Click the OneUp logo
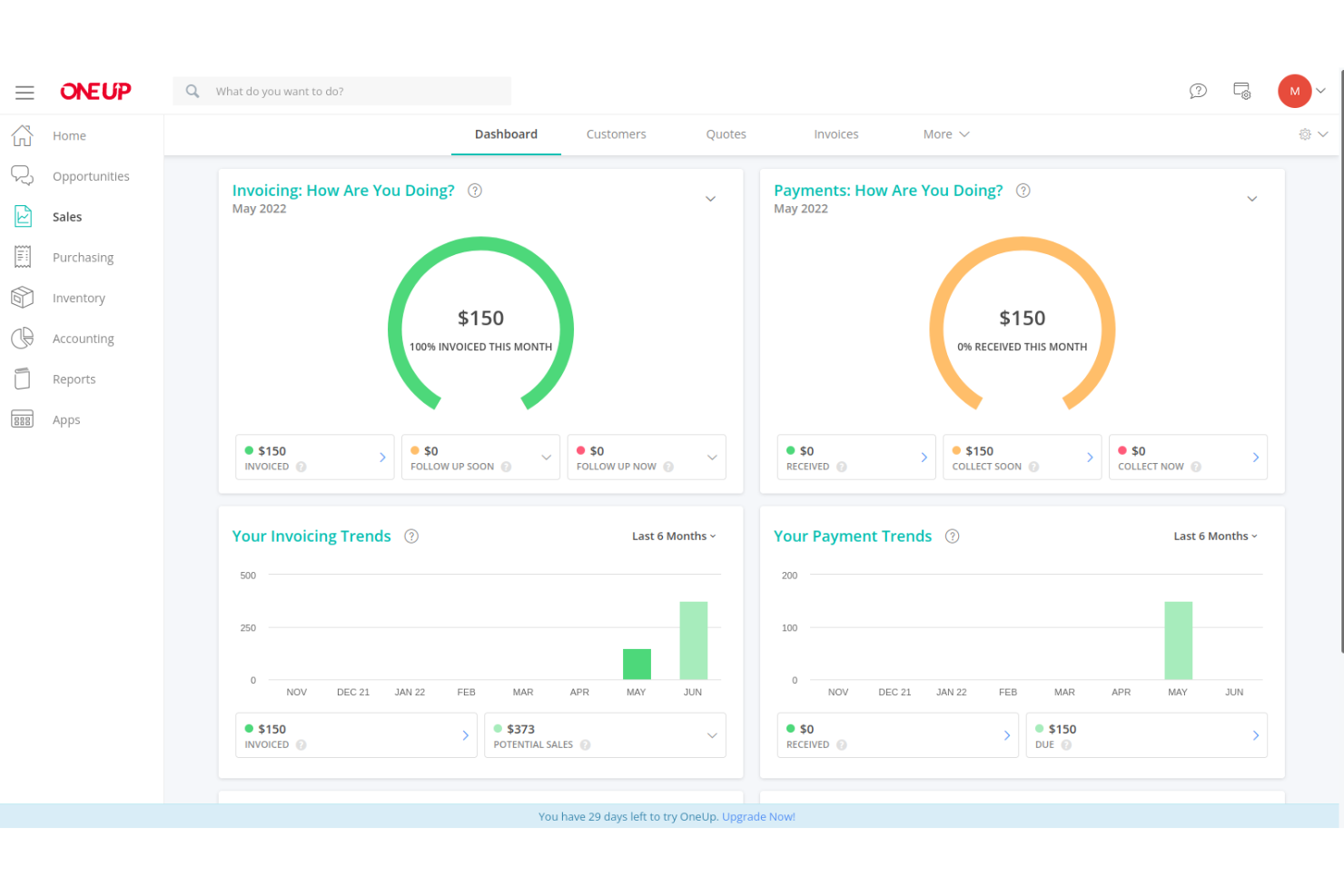The image size is (1344, 896). 95,91
